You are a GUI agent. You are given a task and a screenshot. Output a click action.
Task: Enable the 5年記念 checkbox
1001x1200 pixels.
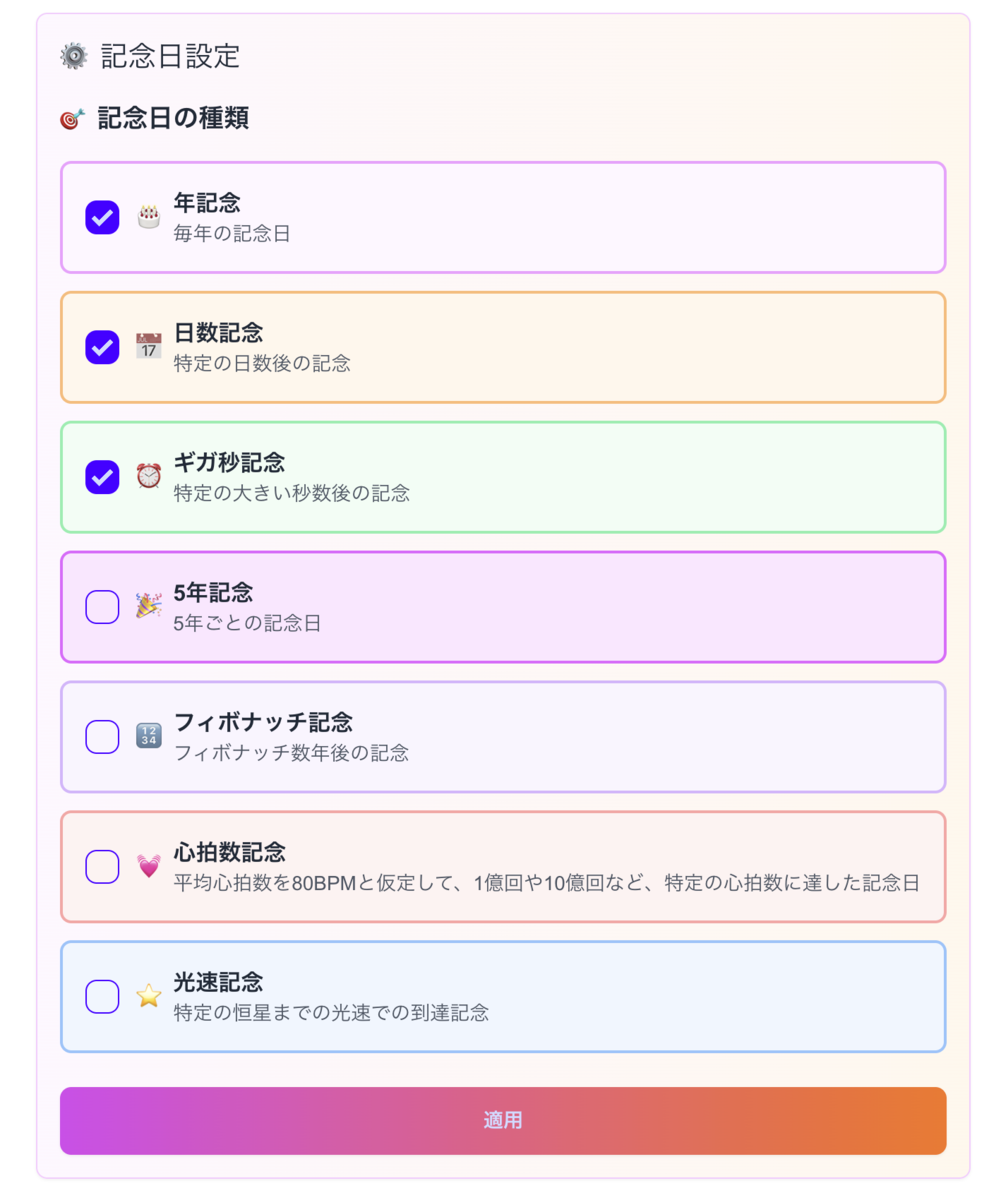102,607
